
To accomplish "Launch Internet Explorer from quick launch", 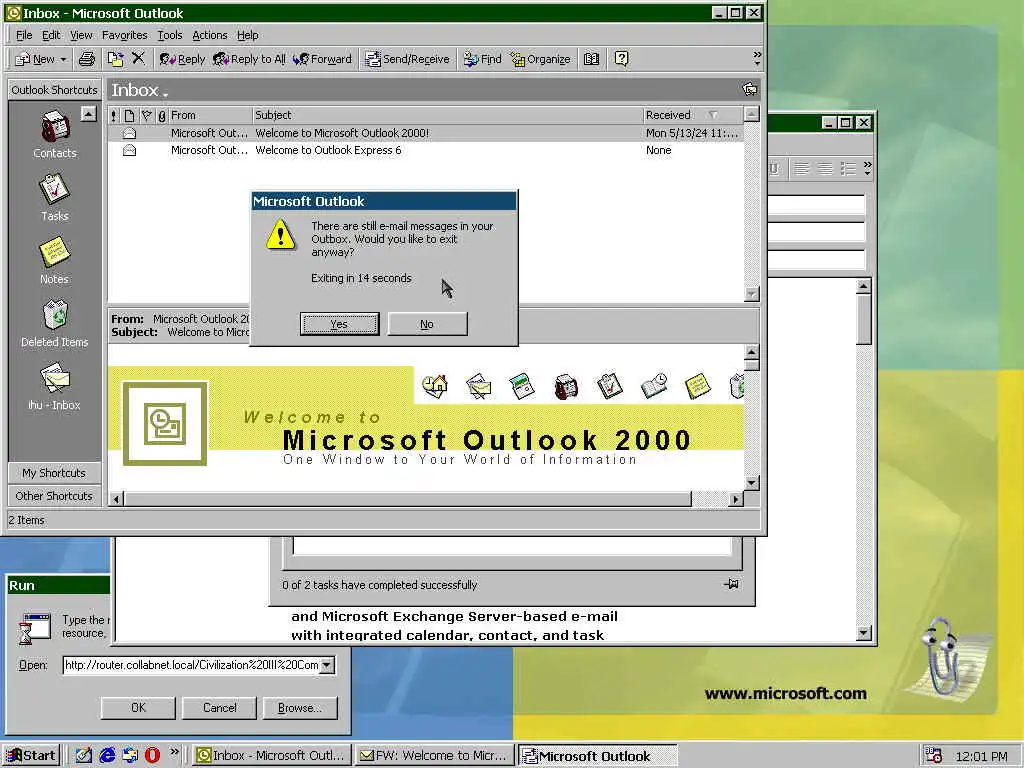I will click(x=107, y=756).
